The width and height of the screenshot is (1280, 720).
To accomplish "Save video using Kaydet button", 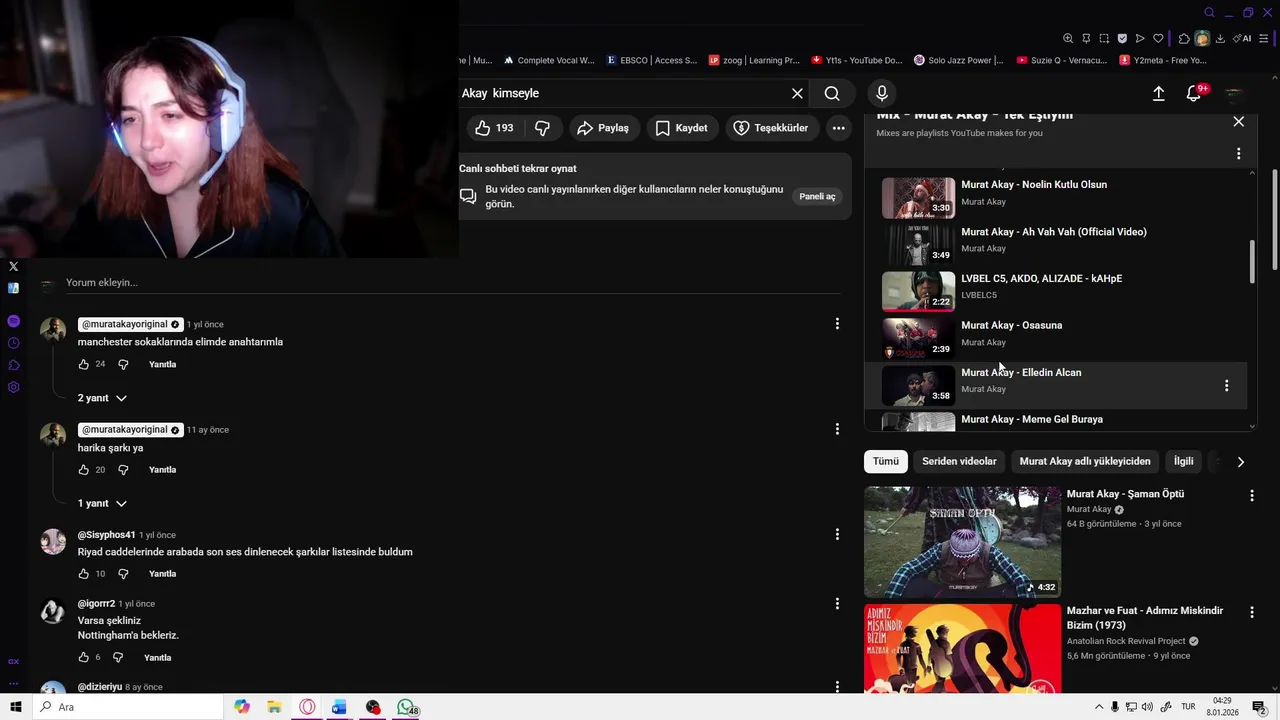I will [681, 128].
